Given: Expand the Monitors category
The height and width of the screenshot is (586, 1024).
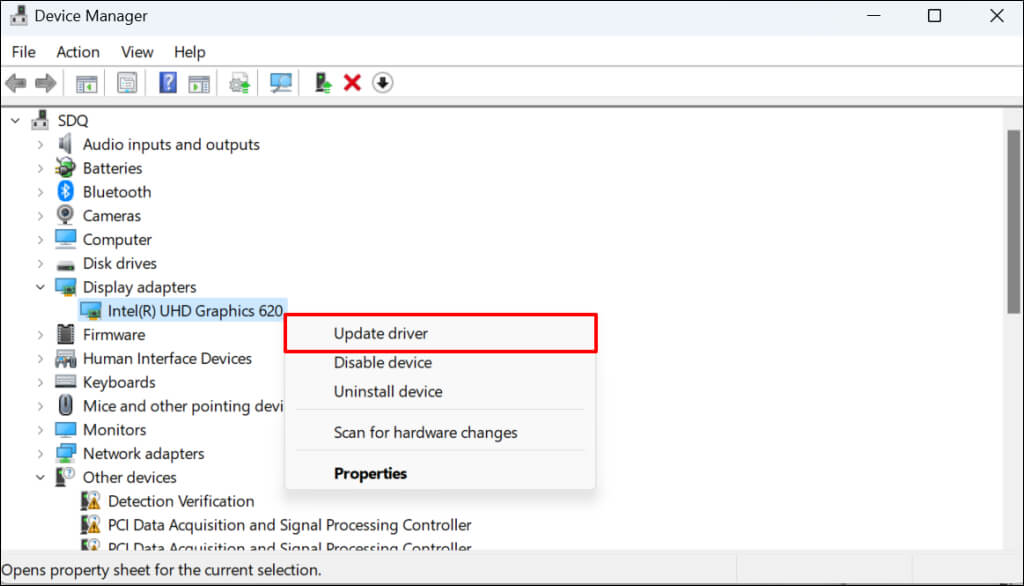Looking at the screenshot, I should (x=40, y=430).
